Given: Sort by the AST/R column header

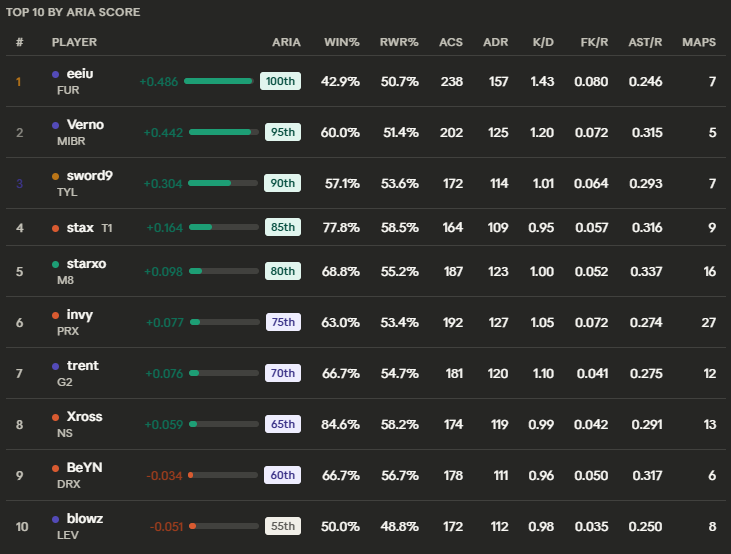Looking at the screenshot, I should point(645,42).
